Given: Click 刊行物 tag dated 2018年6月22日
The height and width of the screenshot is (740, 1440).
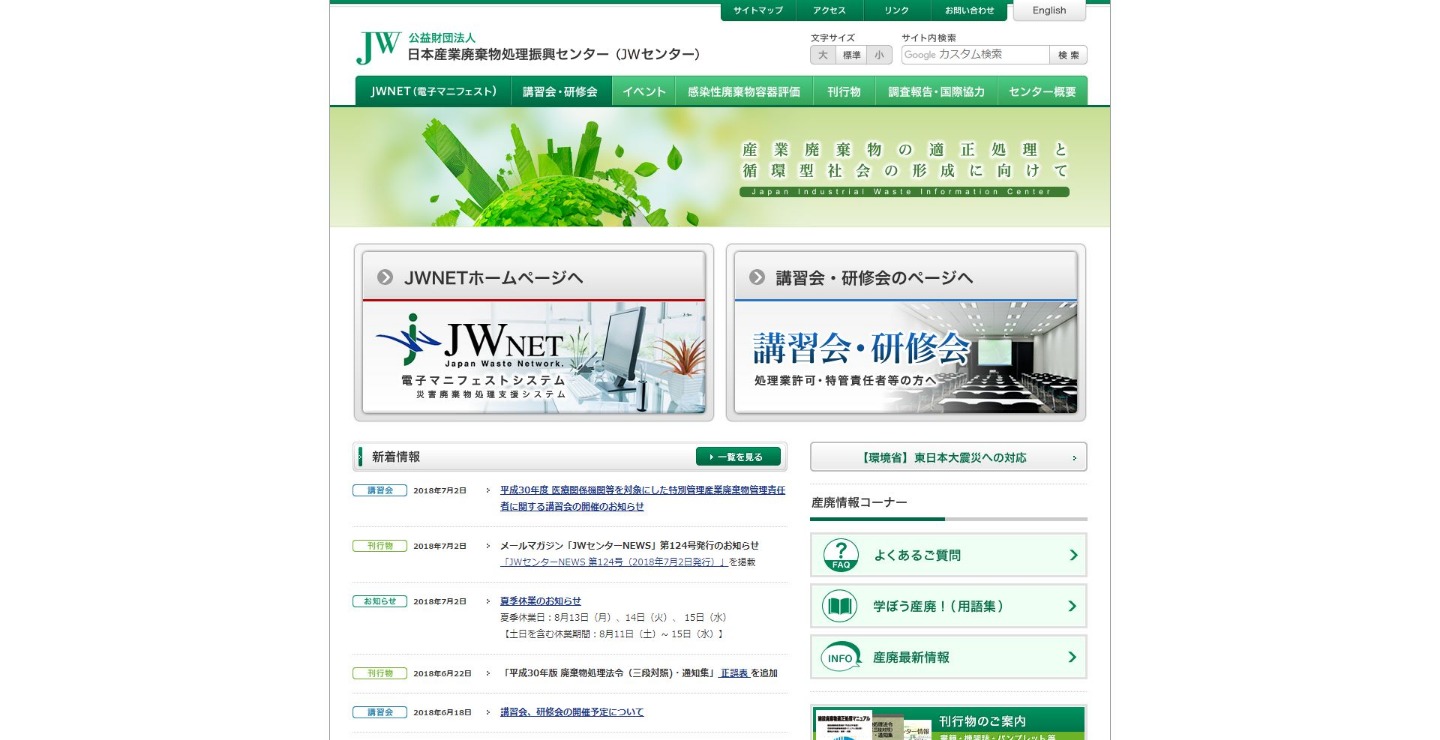Looking at the screenshot, I should pos(380,673).
